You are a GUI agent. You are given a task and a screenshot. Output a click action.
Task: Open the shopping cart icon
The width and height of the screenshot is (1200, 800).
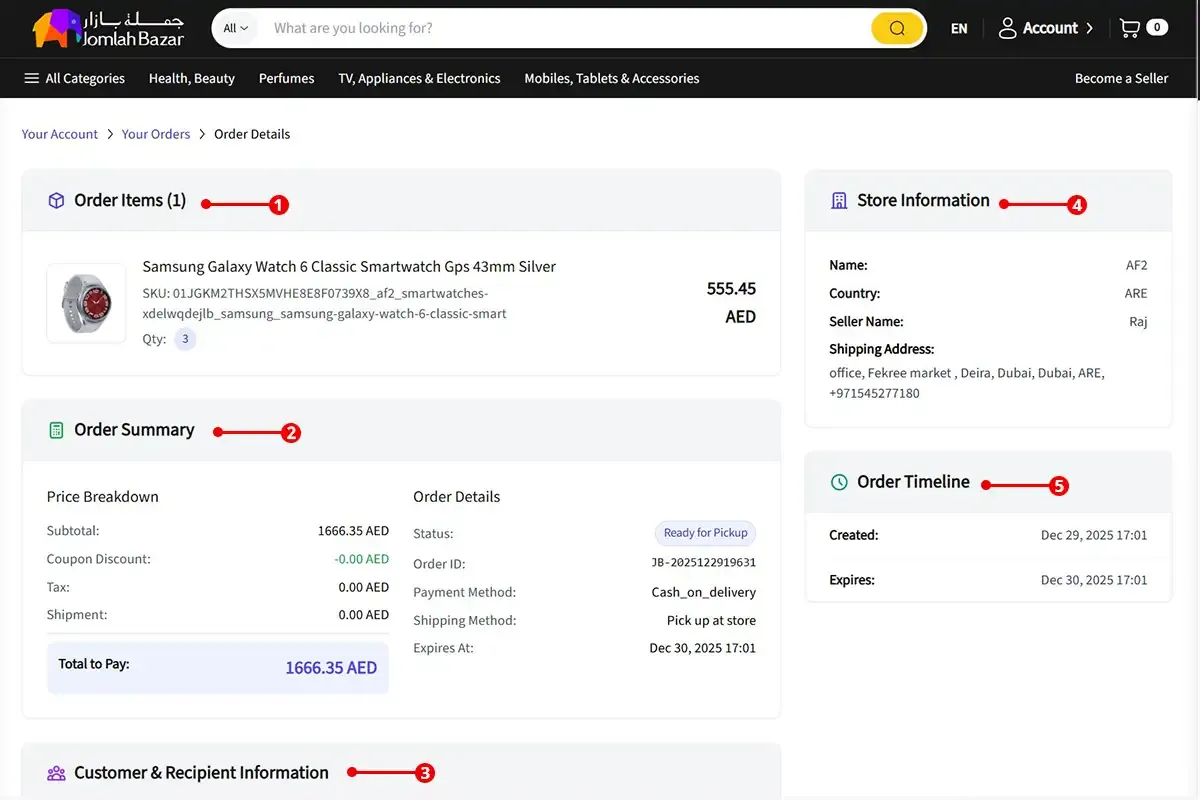pos(1130,28)
